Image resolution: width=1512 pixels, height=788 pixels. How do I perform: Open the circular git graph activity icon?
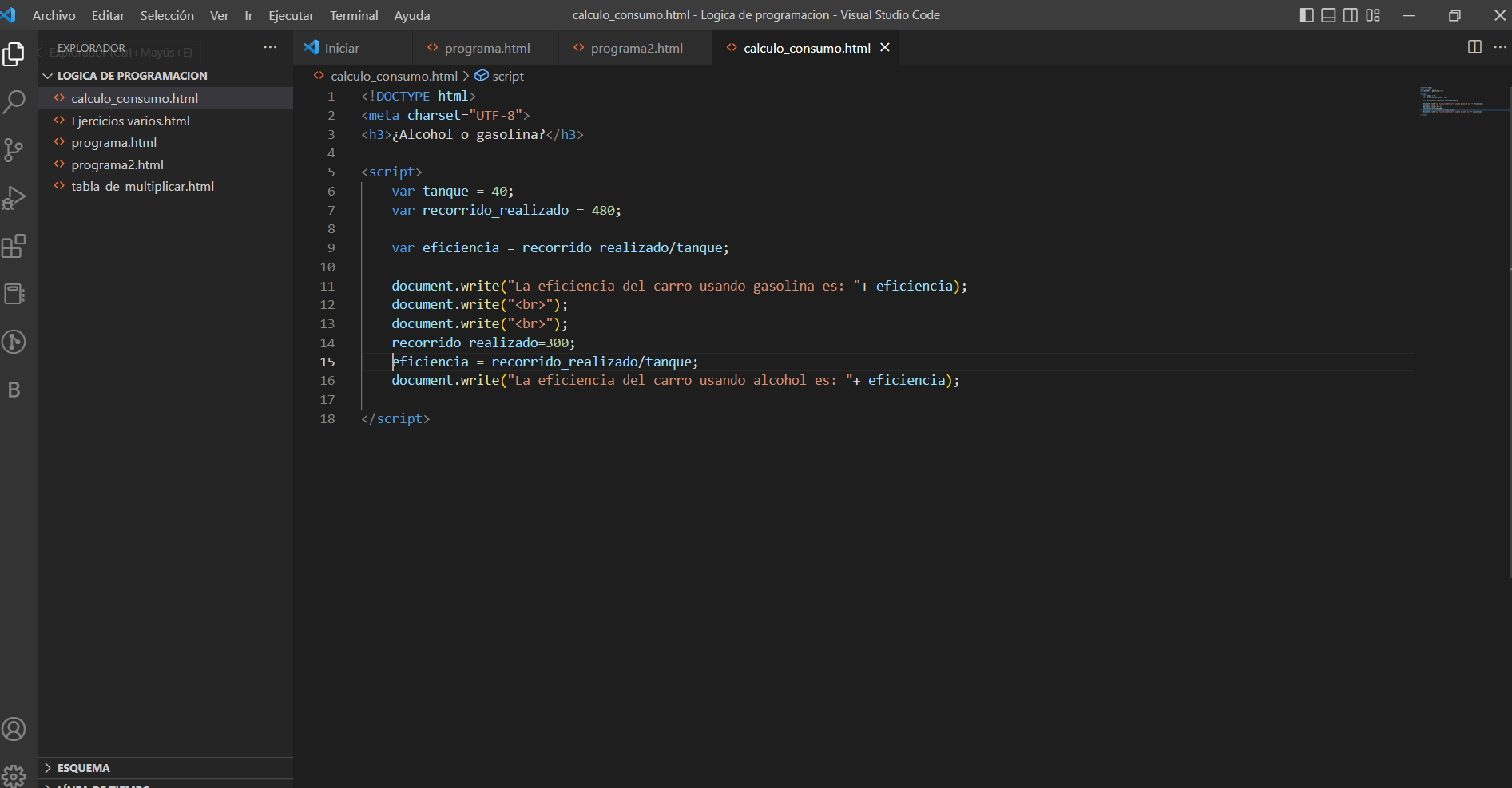(x=14, y=342)
